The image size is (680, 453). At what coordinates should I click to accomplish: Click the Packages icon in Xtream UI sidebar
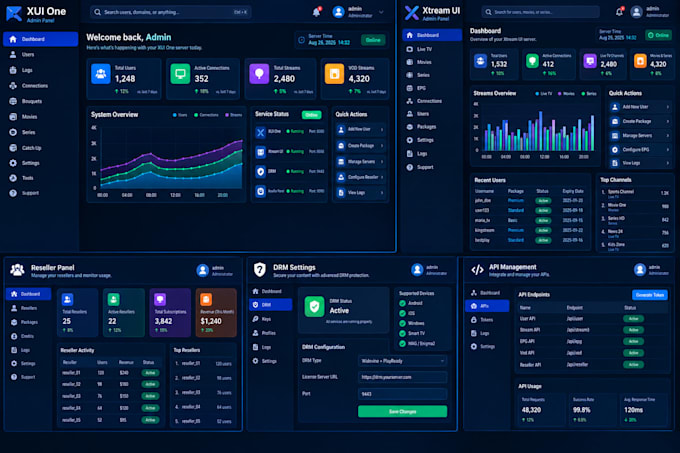pyautogui.click(x=409, y=127)
